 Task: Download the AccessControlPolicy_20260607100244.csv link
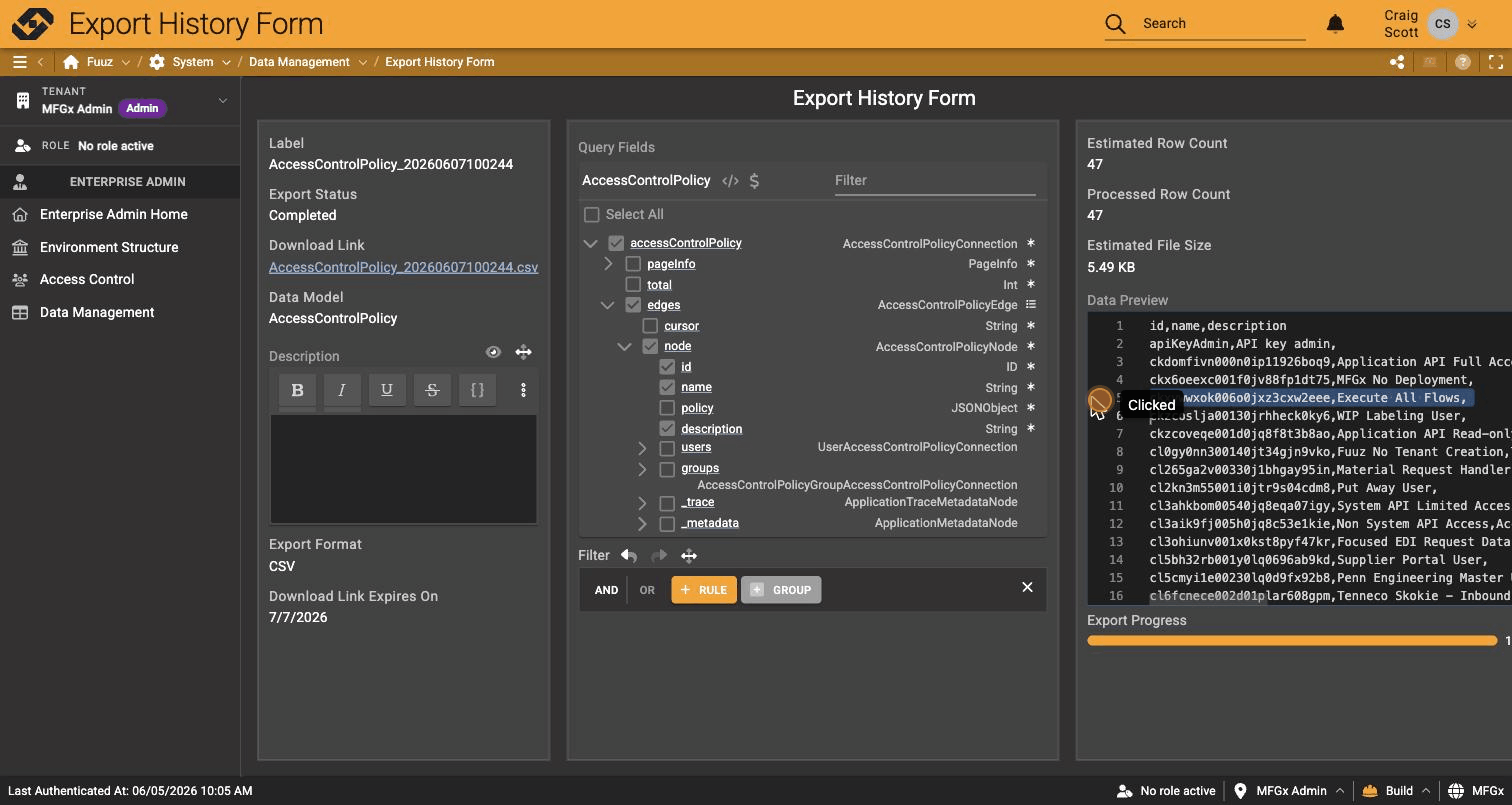[x=404, y=267]
